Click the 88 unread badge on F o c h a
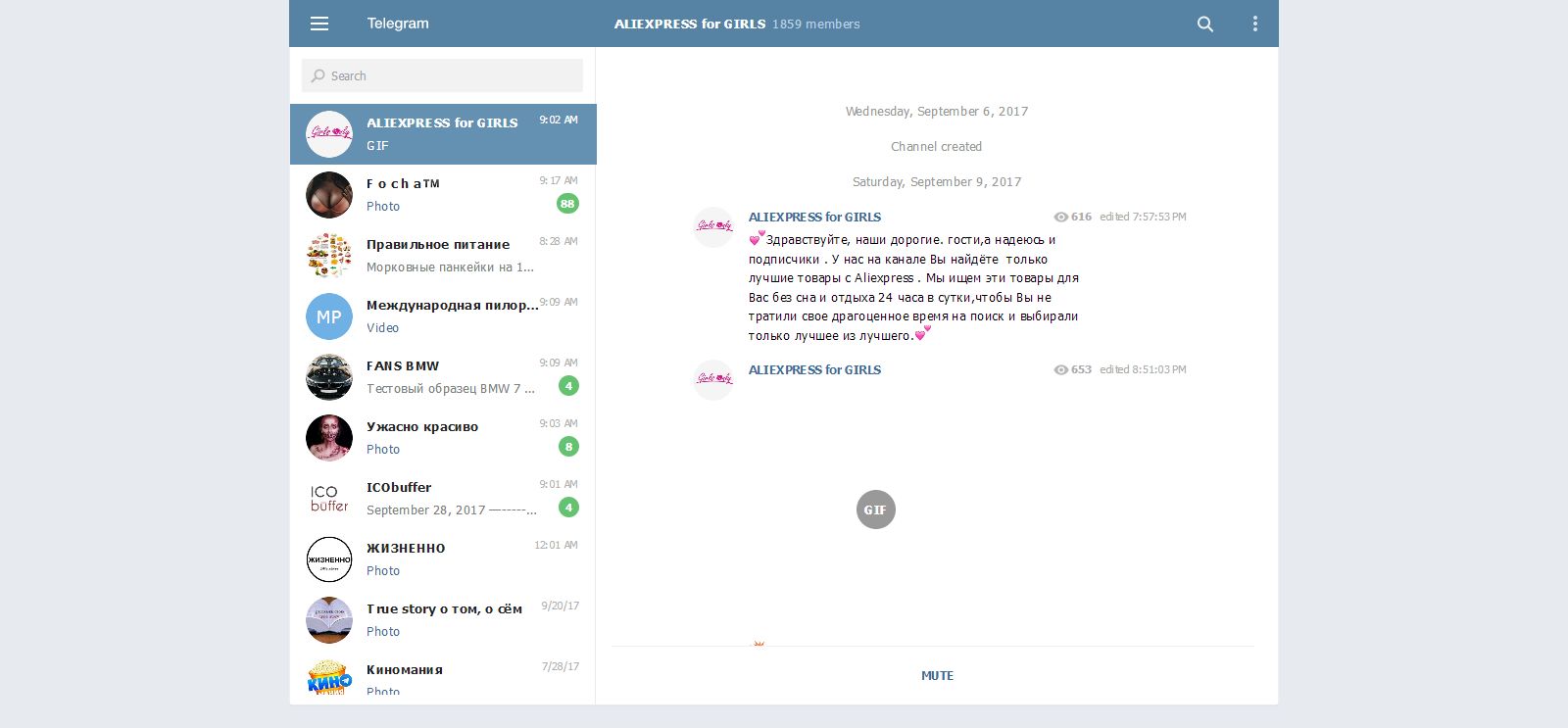This screenshot has width=1568, height=728. tap(567, 204)
